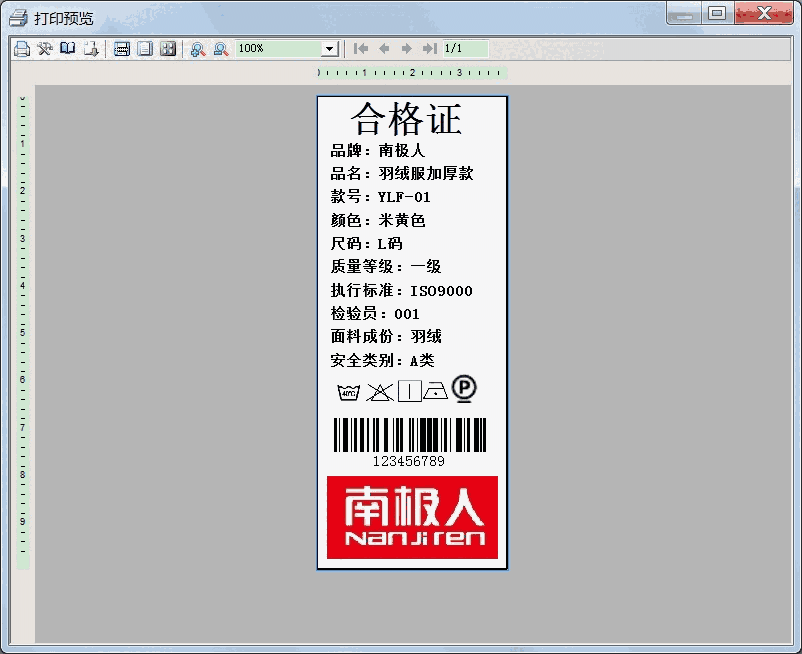Jump to first page with the arrow icon
802x654 pixels.
(x=360, y=48)
